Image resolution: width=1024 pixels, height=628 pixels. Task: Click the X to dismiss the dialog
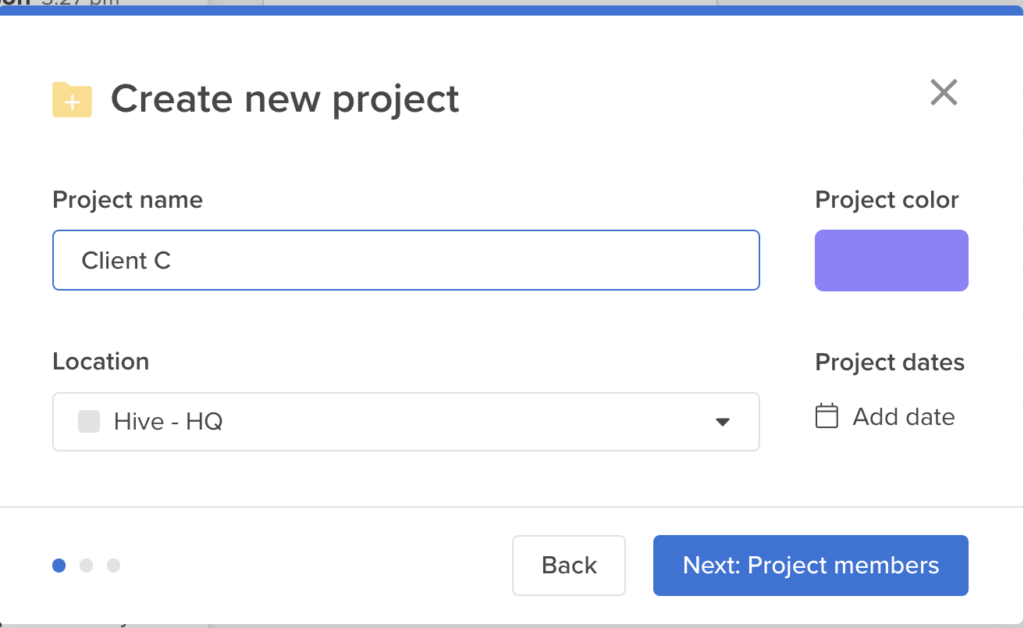(943, 92)
